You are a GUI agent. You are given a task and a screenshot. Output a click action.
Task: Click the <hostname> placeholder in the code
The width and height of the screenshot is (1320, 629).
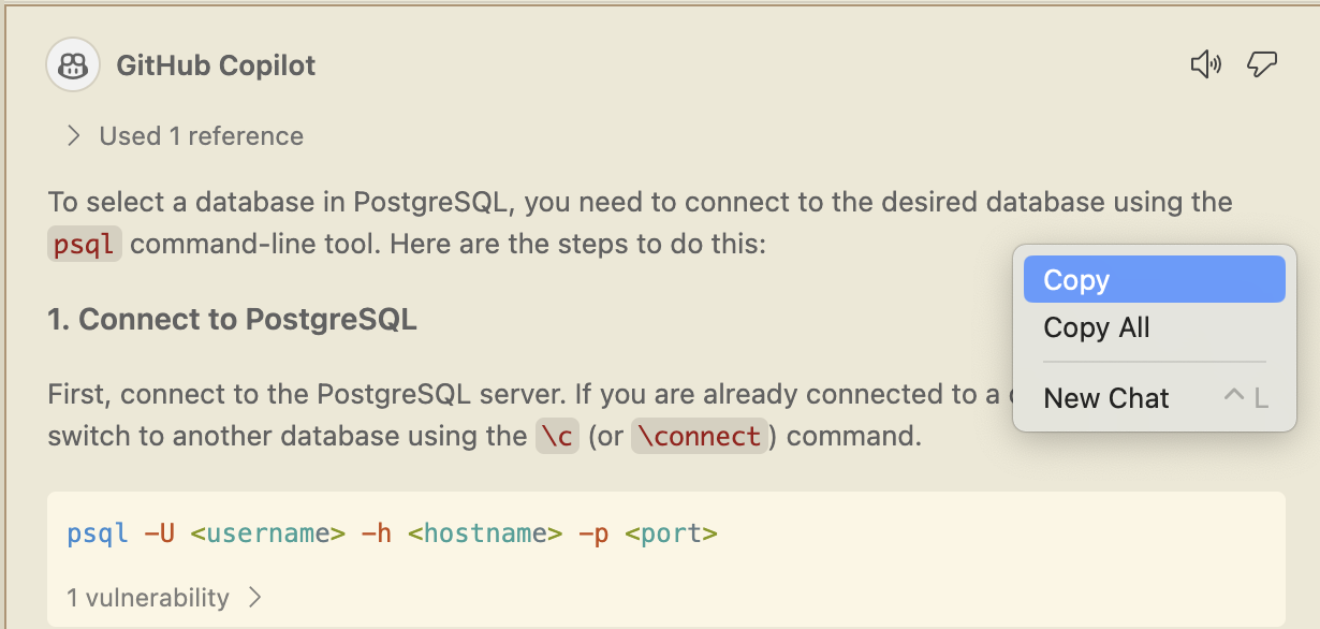(x=486, y=533)
